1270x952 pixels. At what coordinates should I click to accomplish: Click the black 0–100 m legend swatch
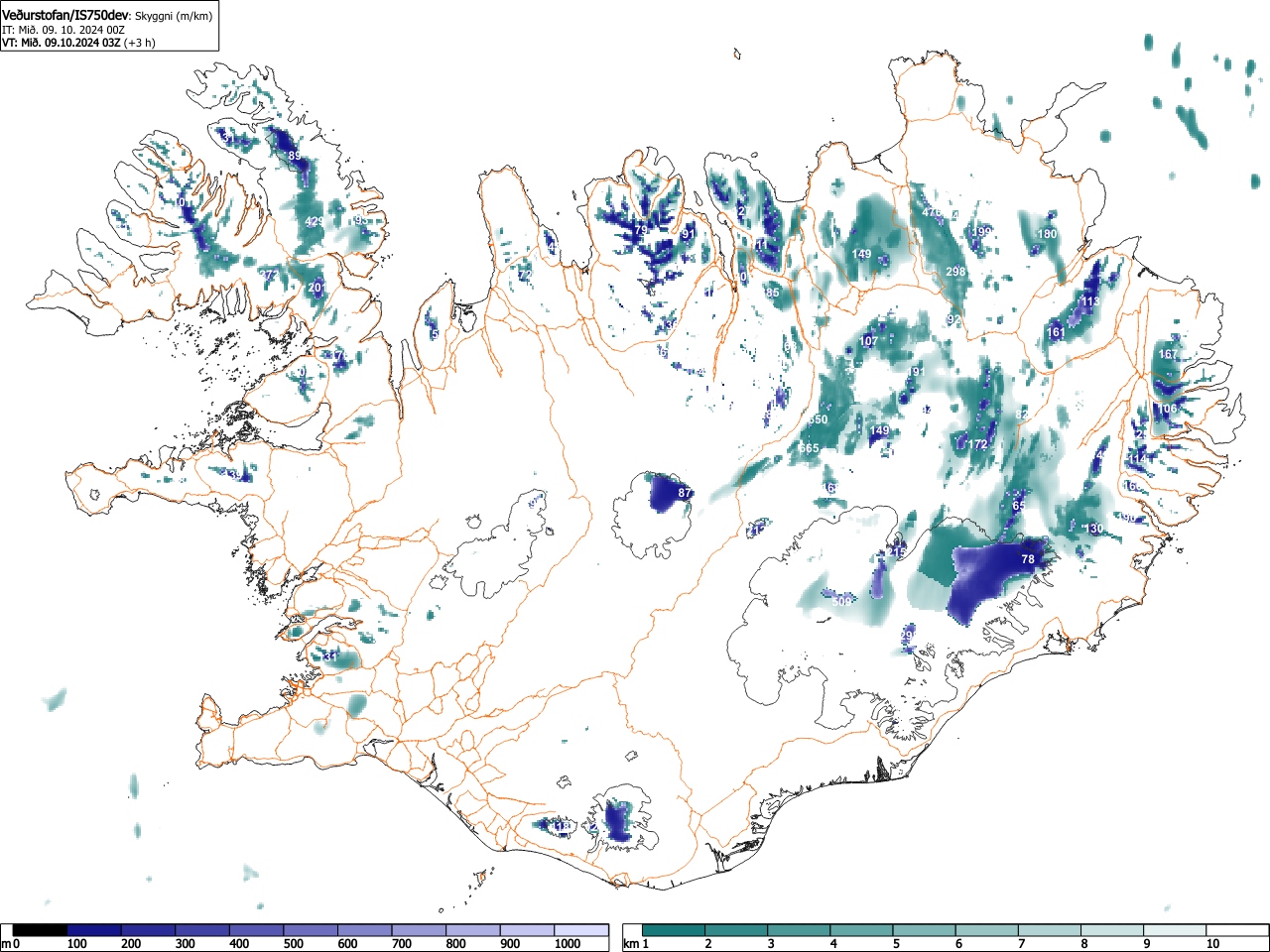[40, 930]
